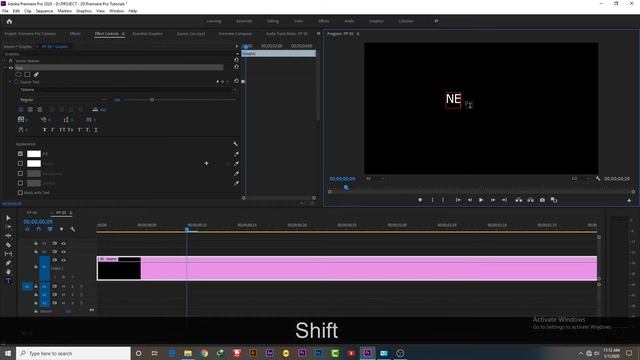Toggle Source Text animation stopwatch

tap(16, 82)
